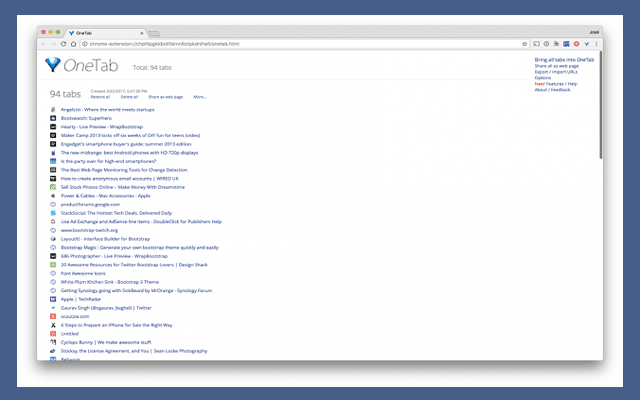Screen dimensions: 640x400
Task: Open Maker Camp 2013 kicks off link
Action: click(x=130, y=135)
